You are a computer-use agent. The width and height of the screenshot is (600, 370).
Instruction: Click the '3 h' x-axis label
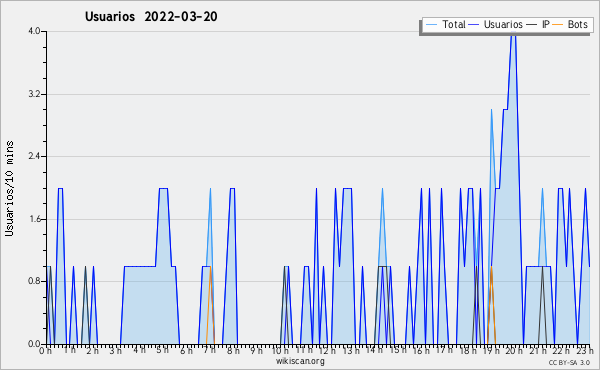point(116,351)
